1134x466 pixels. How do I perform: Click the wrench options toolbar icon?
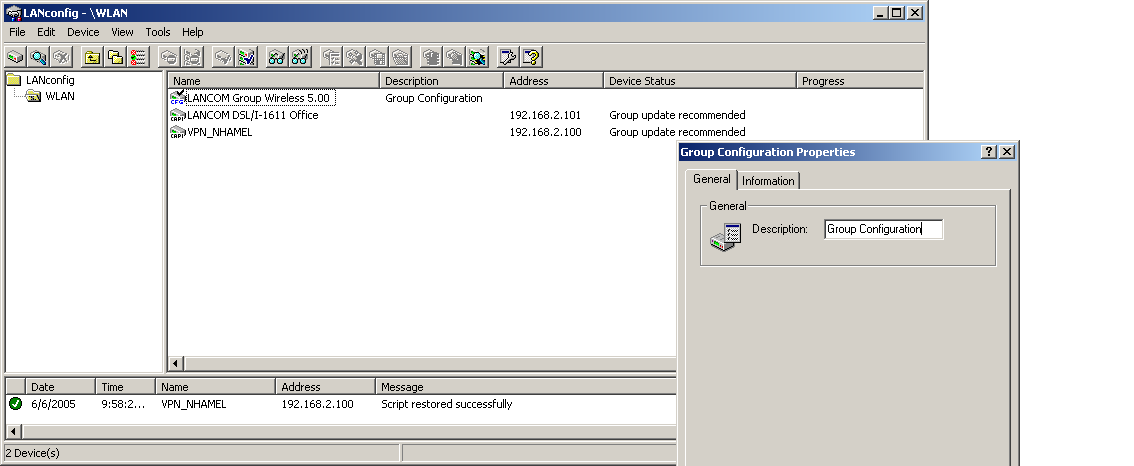pyautogui.click(x=508, y=57)
